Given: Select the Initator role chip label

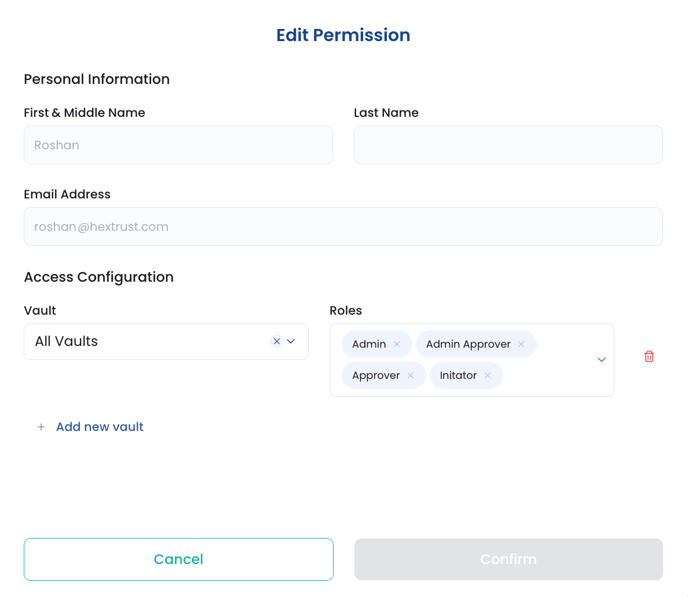Looking at the screenshot, I should [x=458, y=375].
